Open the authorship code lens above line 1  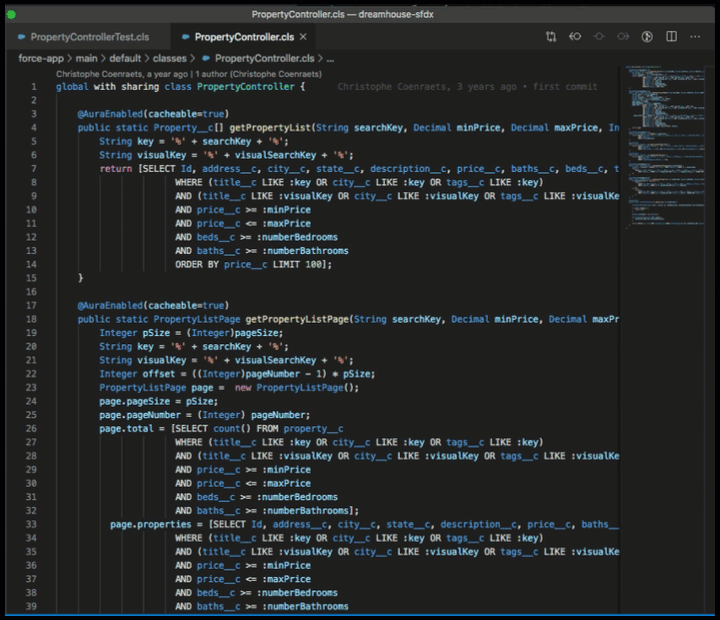point(189,74)
